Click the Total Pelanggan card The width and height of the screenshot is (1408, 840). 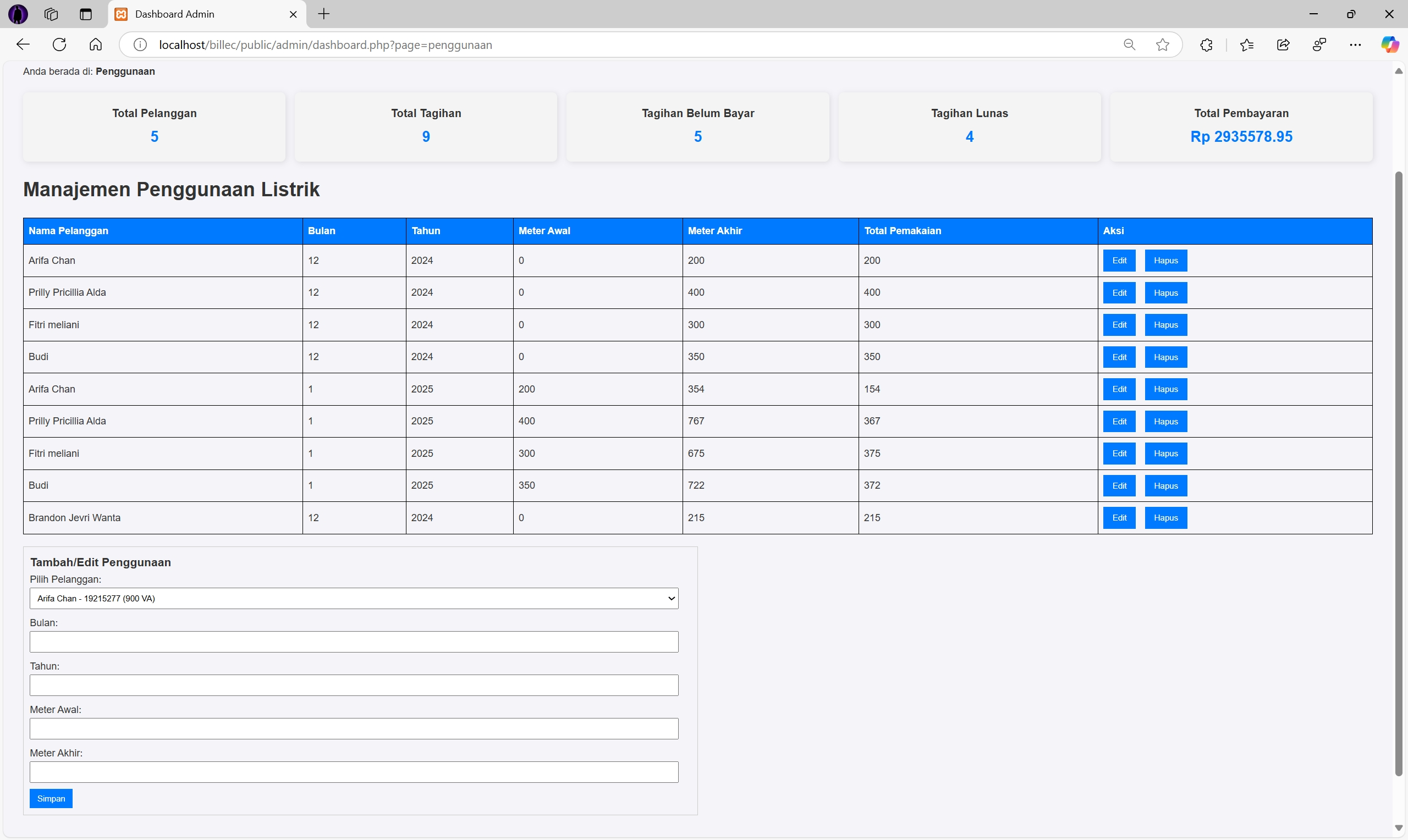(155, 127)
